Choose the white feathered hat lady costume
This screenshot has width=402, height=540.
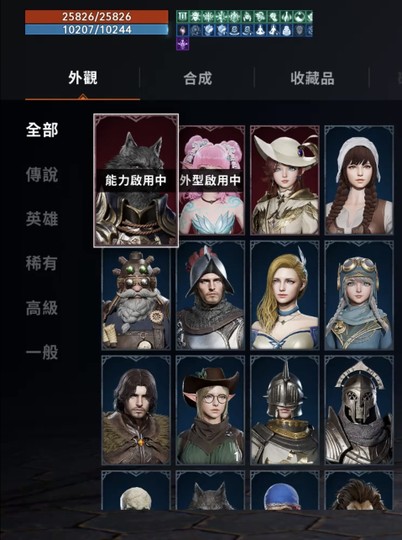coord(285,180)
